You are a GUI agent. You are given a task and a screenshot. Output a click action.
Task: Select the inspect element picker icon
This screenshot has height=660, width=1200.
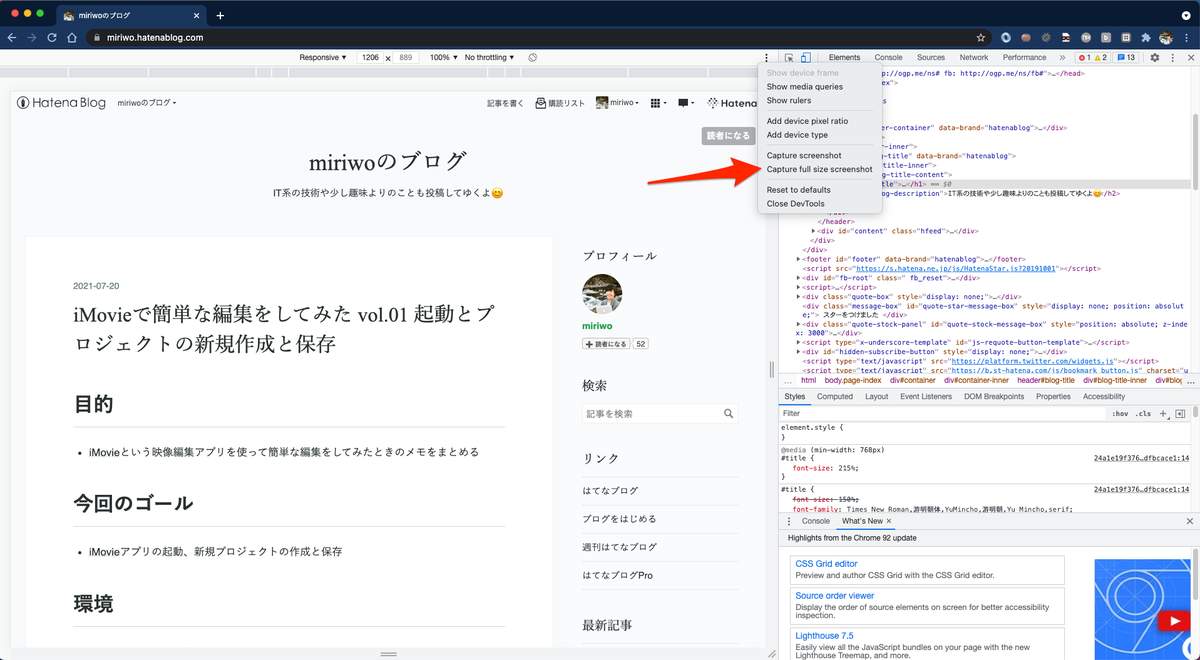coord(789,58)
